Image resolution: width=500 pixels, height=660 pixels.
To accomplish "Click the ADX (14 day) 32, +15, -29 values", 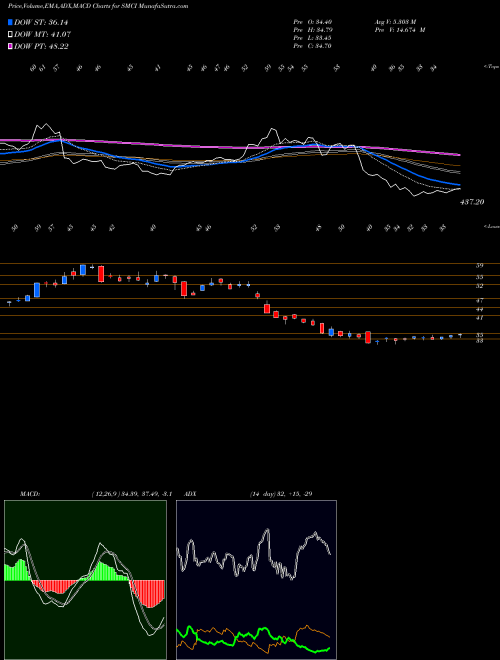I will click(x=280, y=493).
